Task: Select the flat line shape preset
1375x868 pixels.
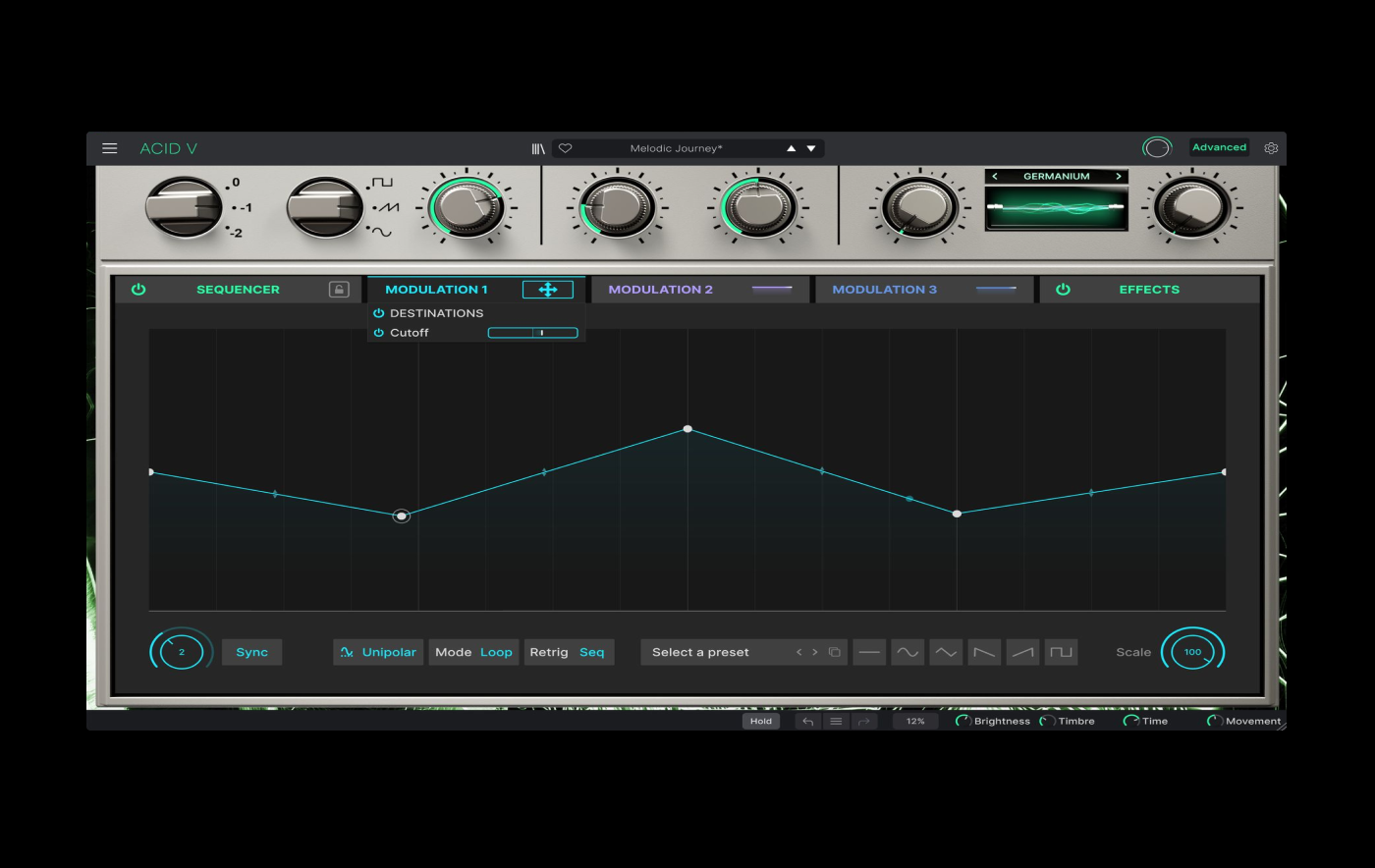Action: tap(869, 652)
